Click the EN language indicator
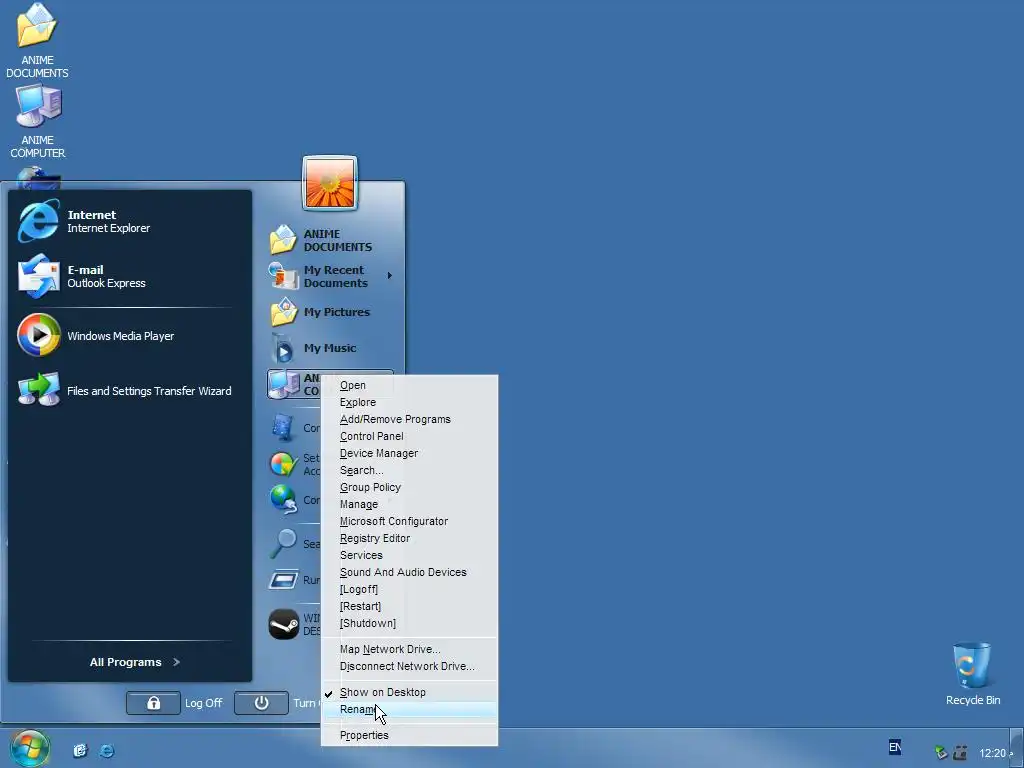1024x768 pixels. 895,747
